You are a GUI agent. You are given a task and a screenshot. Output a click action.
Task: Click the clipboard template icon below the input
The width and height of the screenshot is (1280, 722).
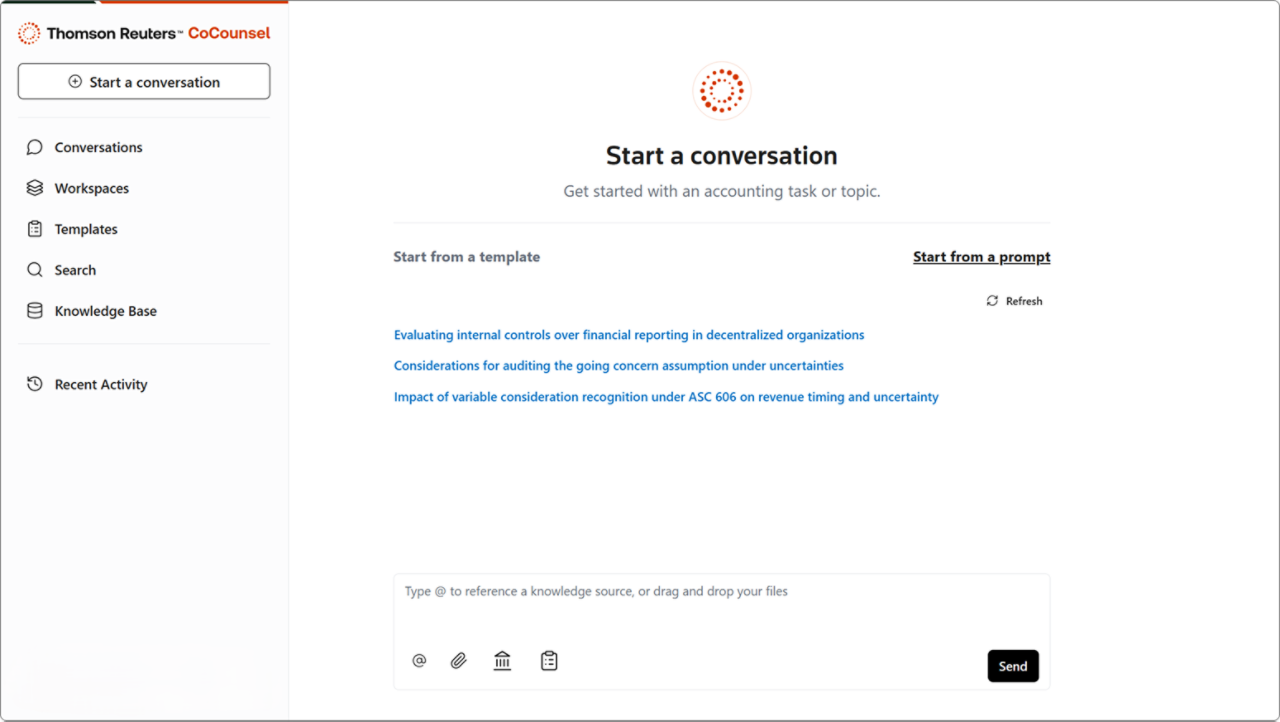(549, 661)
